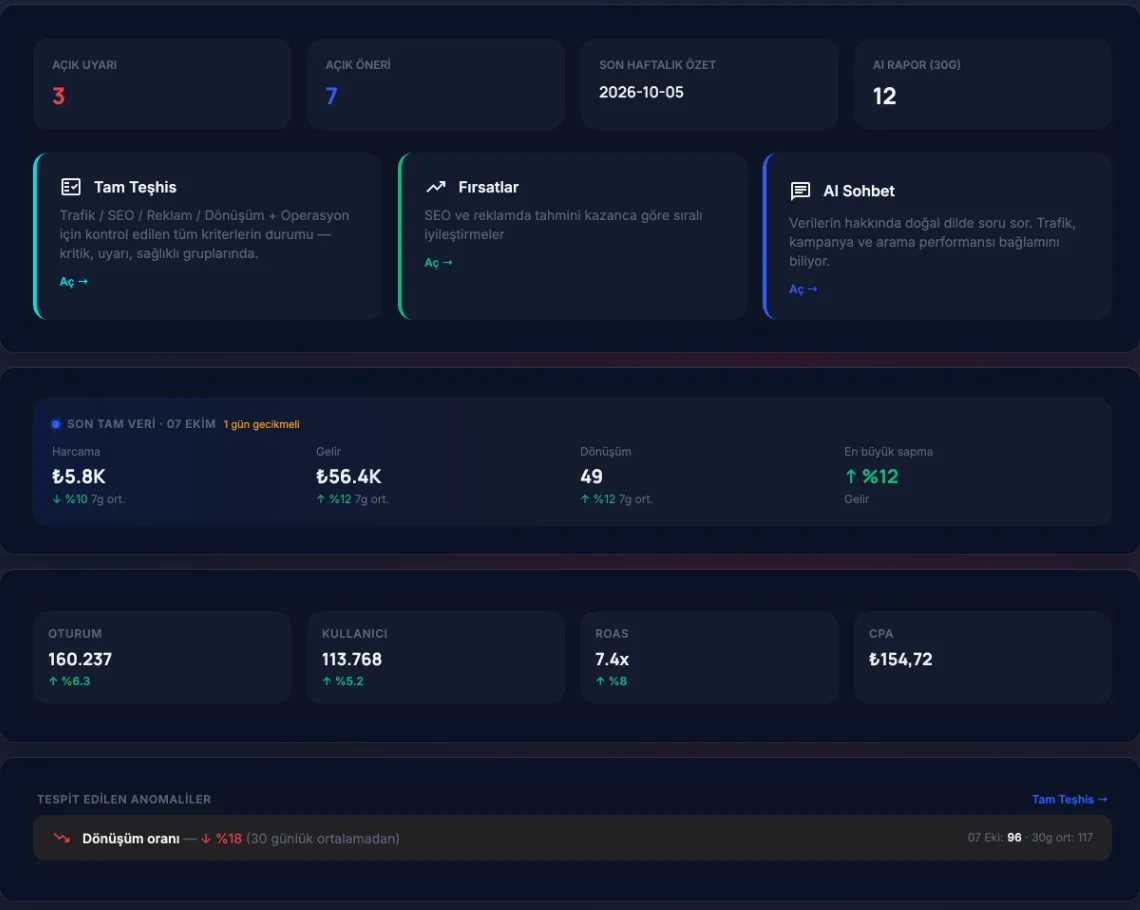Click the %5.2 change under Kullanıcı

tap(342, 681)
